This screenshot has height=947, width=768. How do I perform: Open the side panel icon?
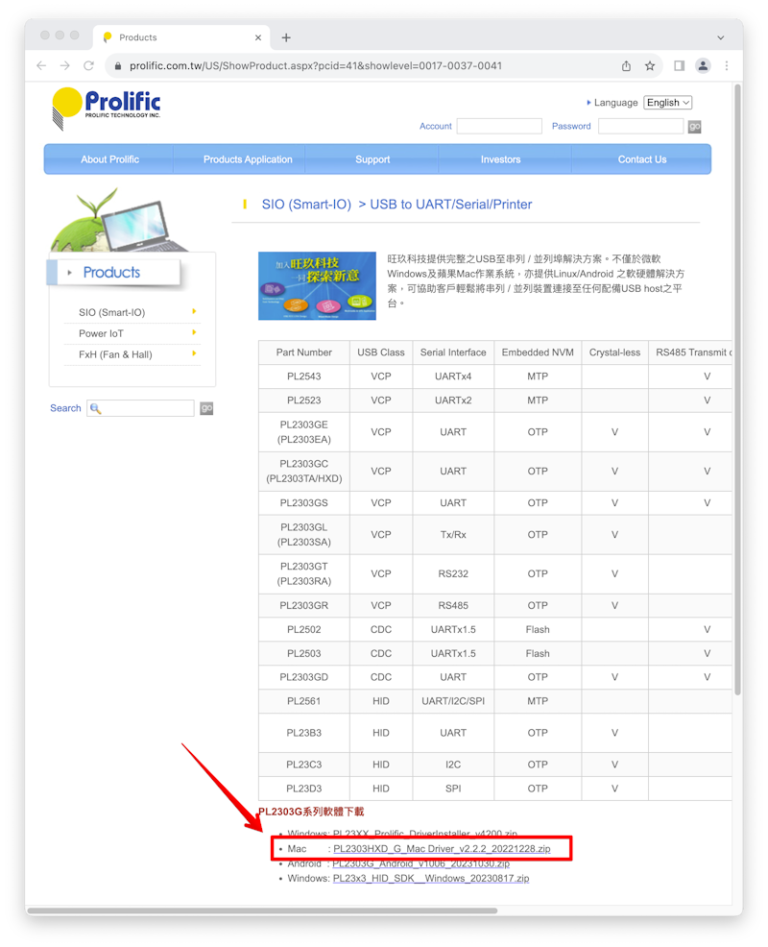(679, 66)
